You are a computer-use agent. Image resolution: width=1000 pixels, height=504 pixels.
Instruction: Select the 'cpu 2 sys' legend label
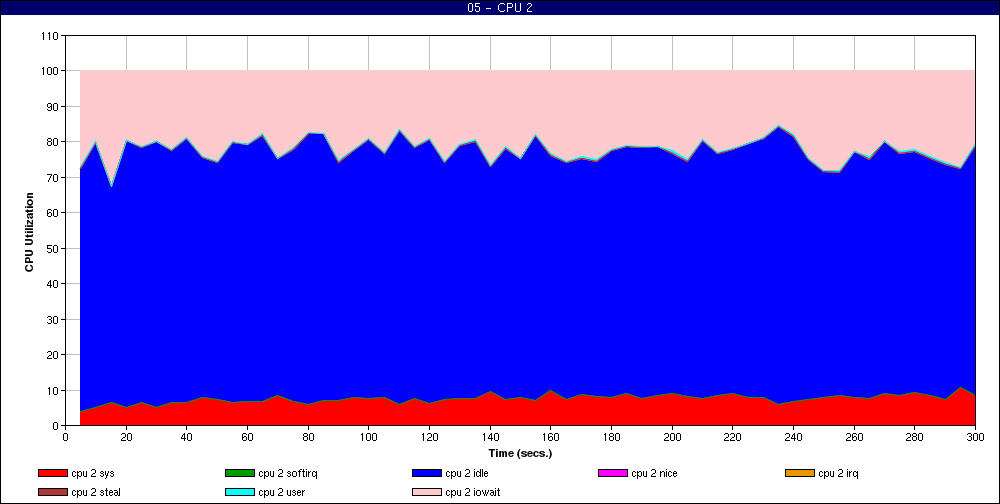pyautogui.click(x=93, y=473)
